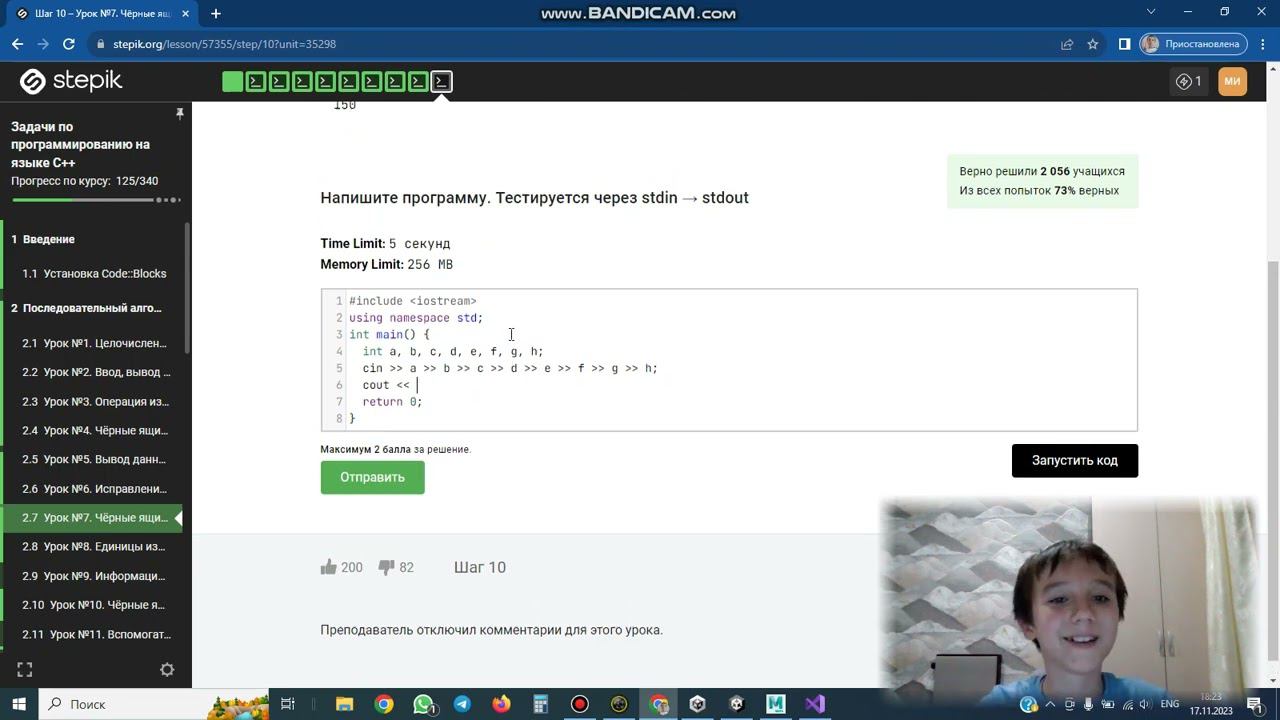Viewport: 1280px width, 720px height.
Task: Open the МИ user avatar menu
Action: (1232, 82)
